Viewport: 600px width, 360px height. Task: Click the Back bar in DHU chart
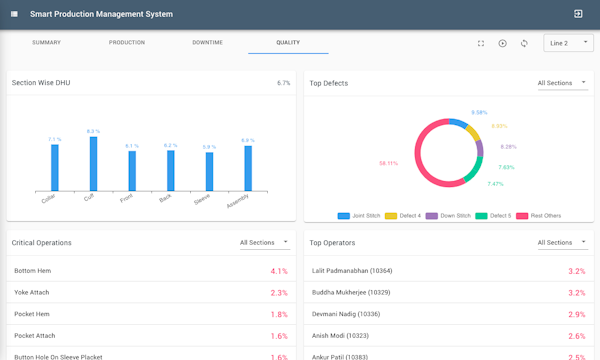pos(171,171)
